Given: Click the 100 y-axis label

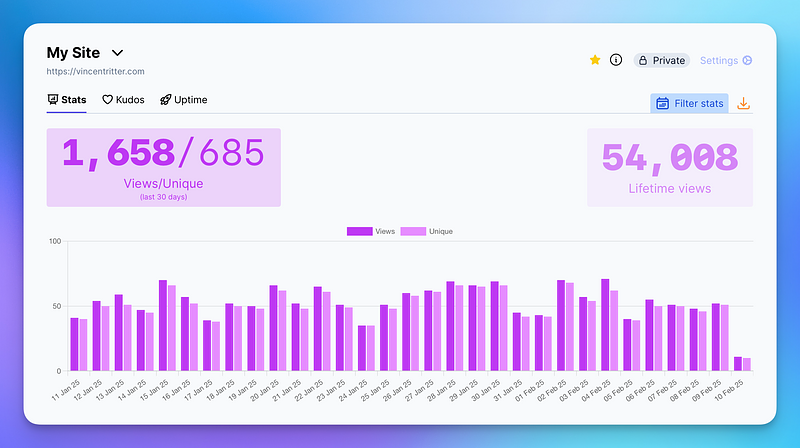Looking at the screenshot, I should [x=55, y=241].
